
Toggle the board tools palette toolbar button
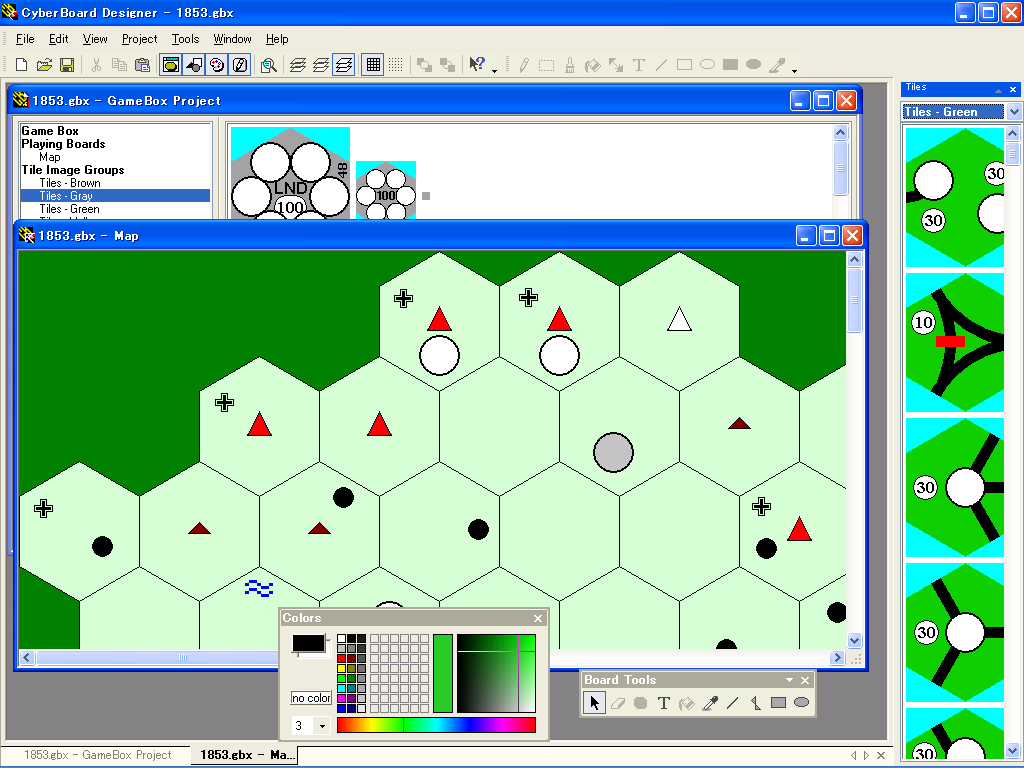(x=240, y=65)
